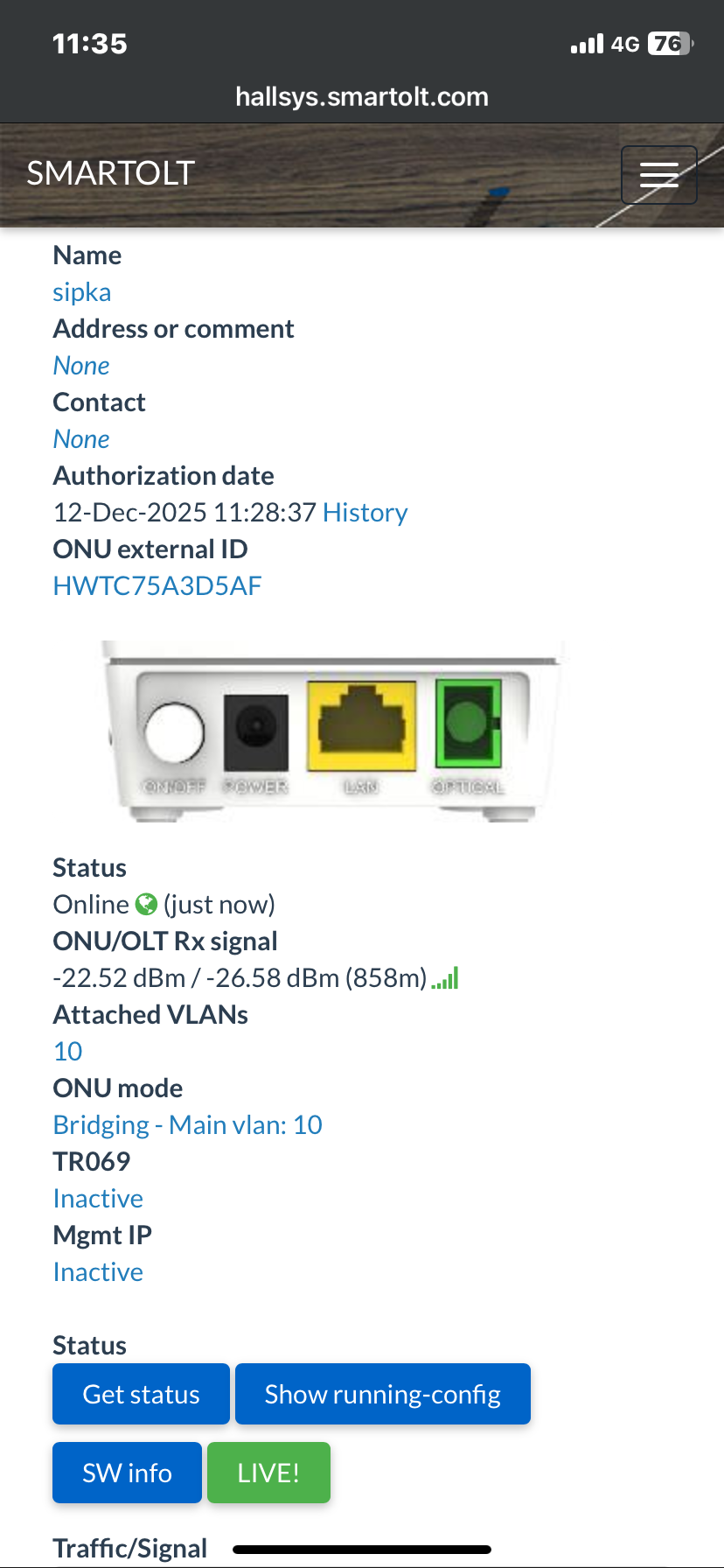Open attached VLAN 10 link
724x1568 pixels.
click(x=68, y=1052)
